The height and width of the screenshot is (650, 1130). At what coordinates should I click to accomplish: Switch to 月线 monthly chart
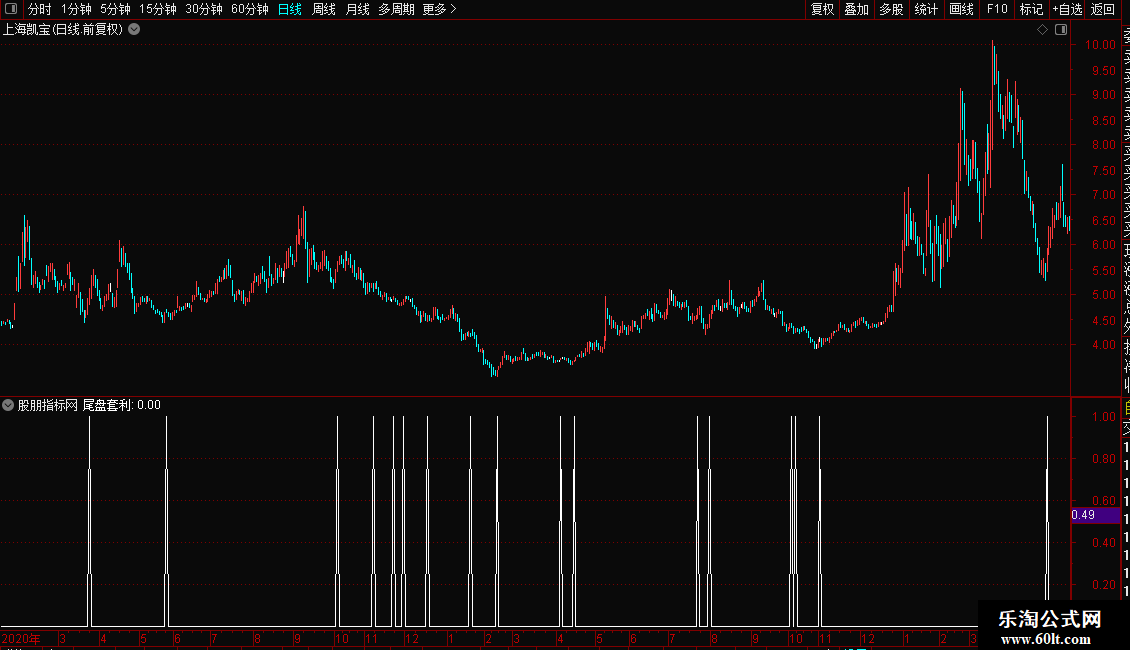click(357, 9)
